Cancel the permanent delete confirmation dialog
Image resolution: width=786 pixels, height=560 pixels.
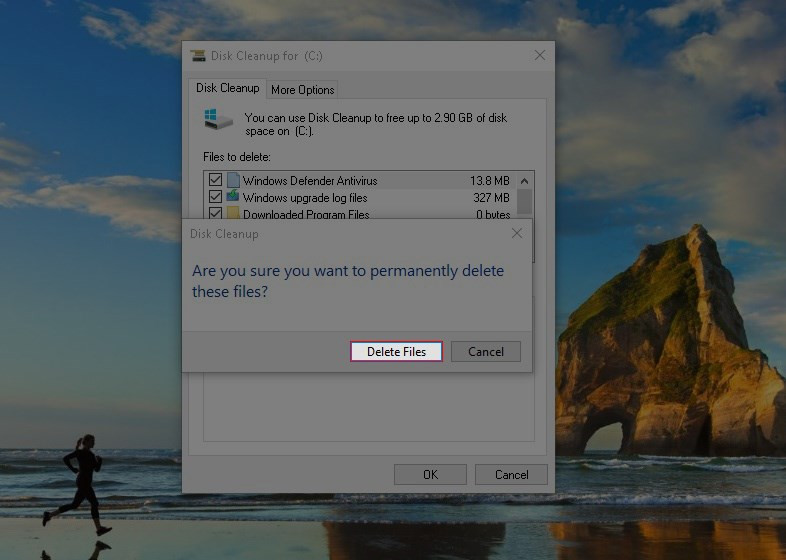coord(486,351)
